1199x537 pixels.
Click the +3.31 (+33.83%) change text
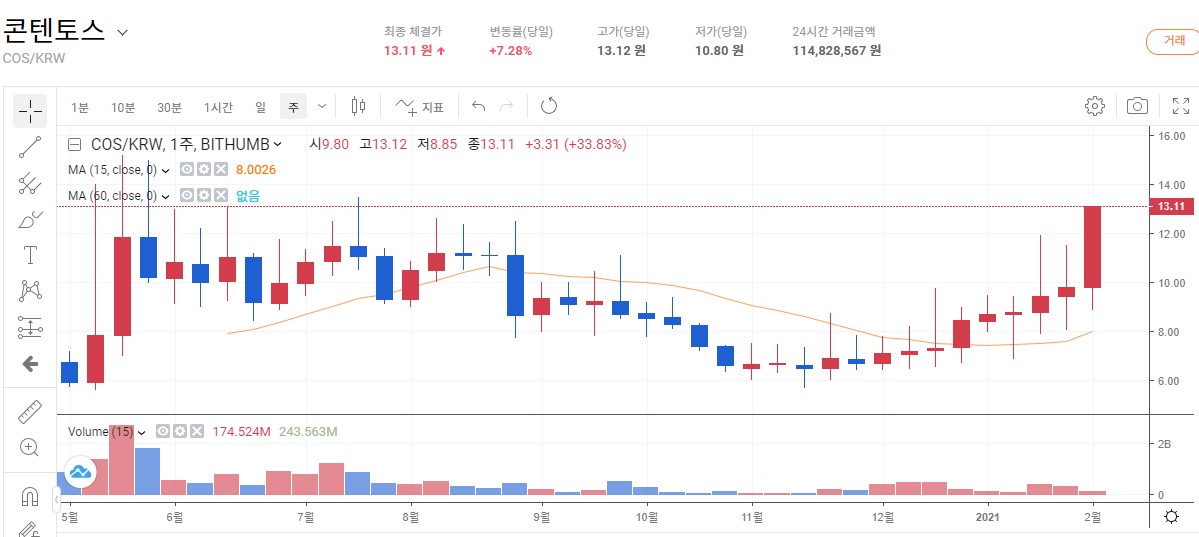tap(576, 144)
